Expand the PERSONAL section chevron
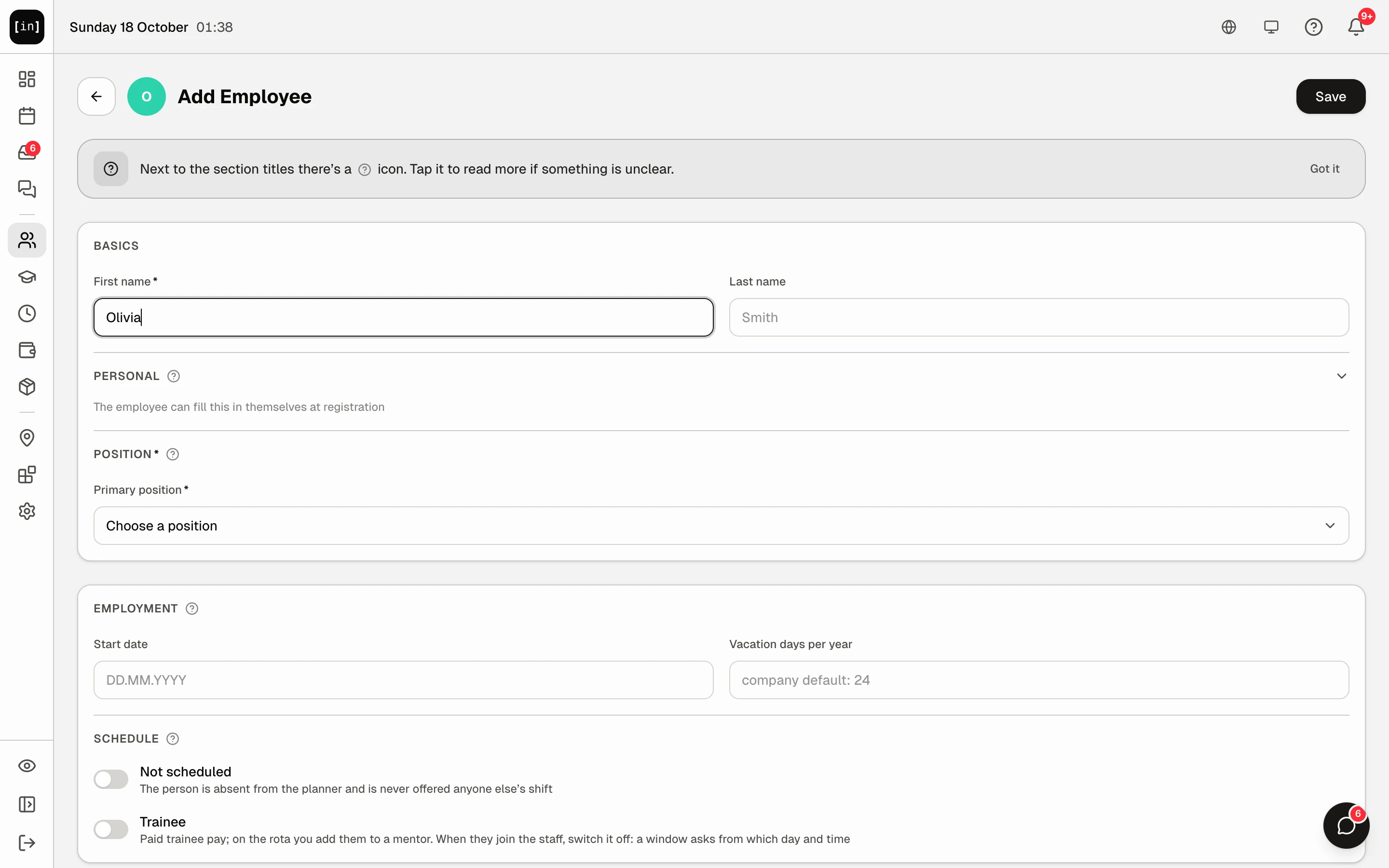Viewport: 1389px width, 868px height. click(x=1341, y=376)
